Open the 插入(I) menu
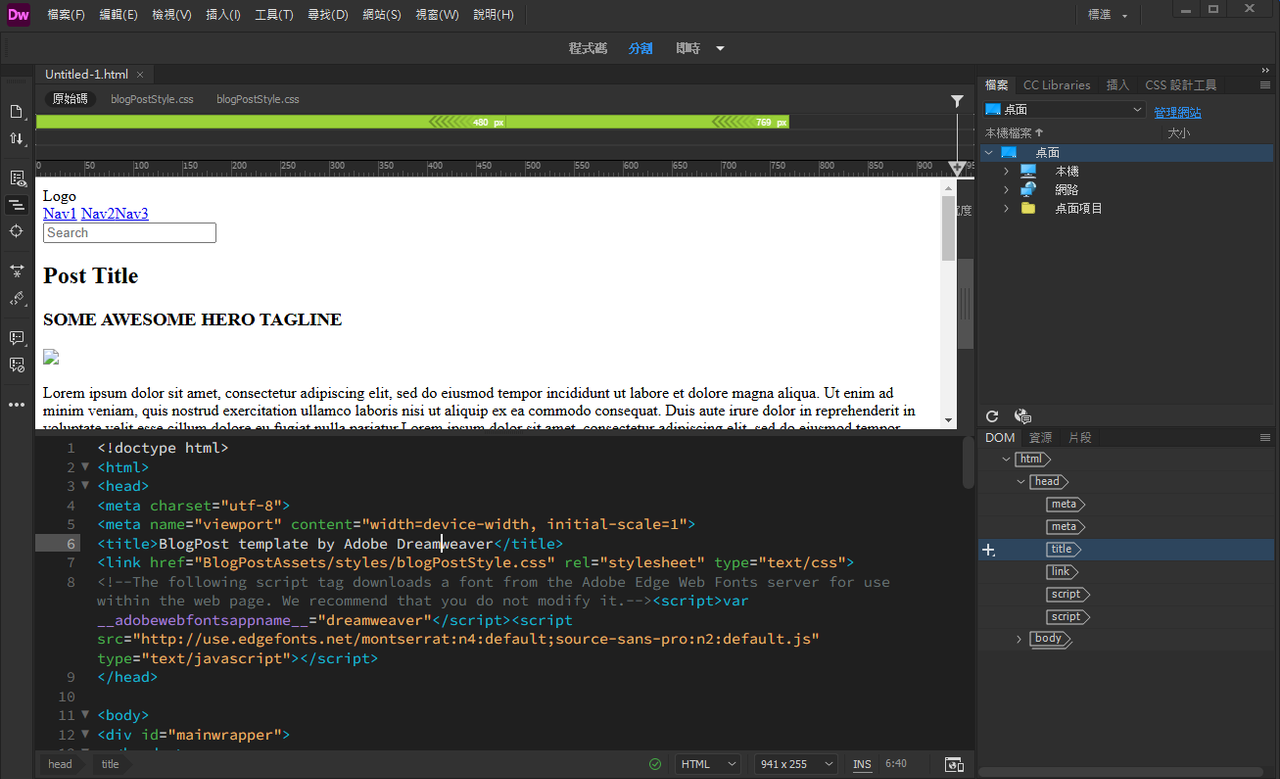 click(223, 15)
